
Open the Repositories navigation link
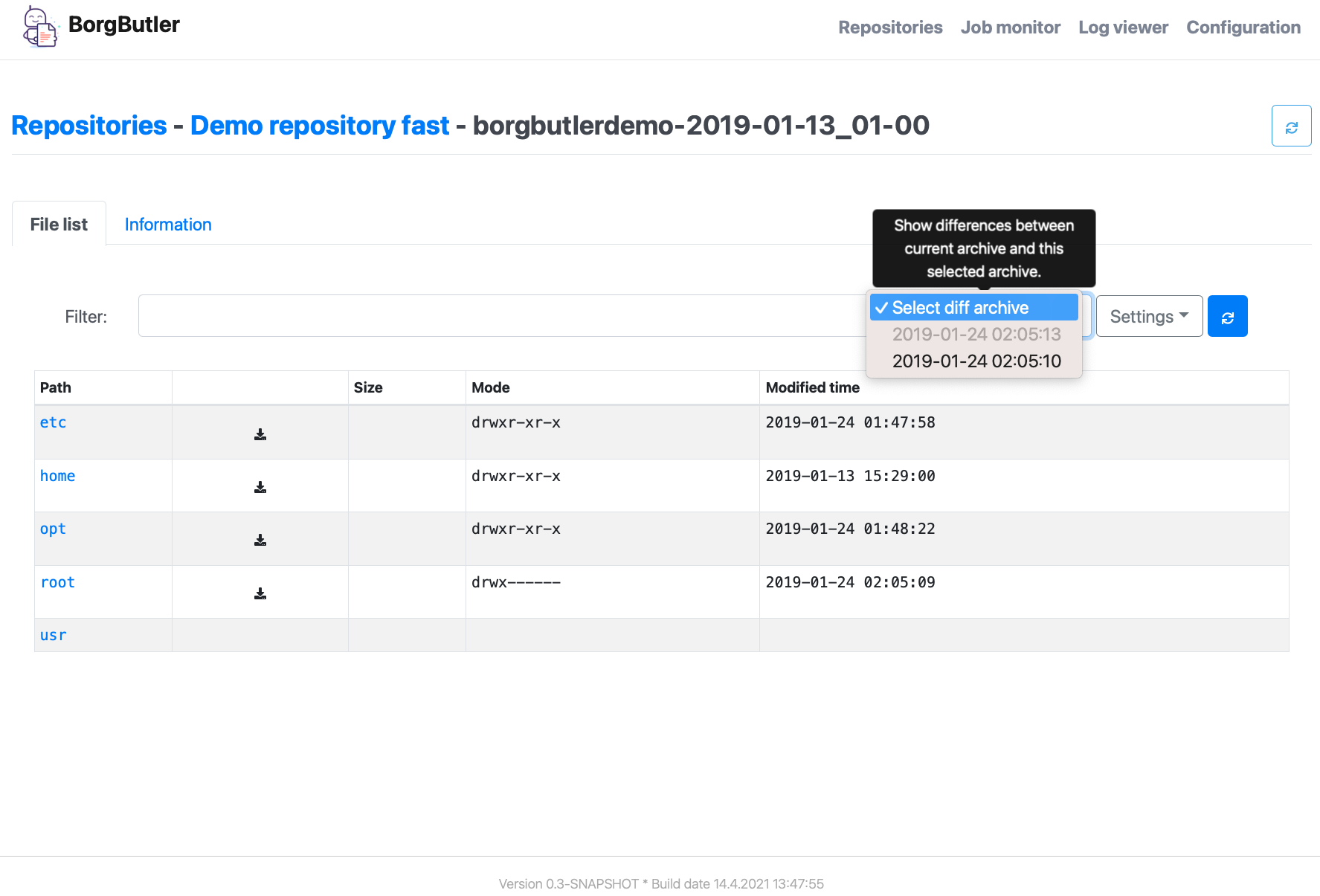(890, 28)
